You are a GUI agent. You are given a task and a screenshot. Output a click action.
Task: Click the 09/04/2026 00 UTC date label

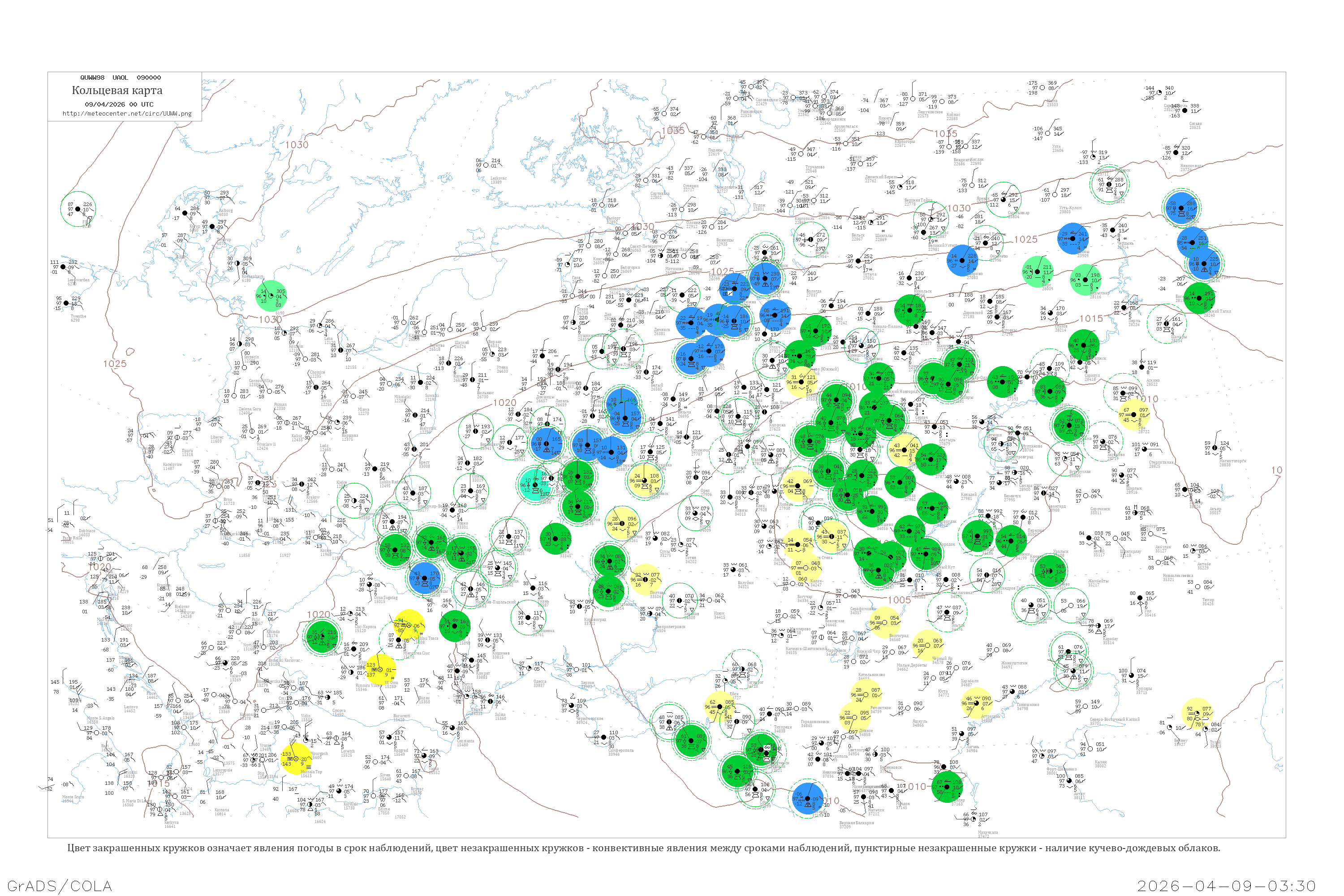coord(119,104)
